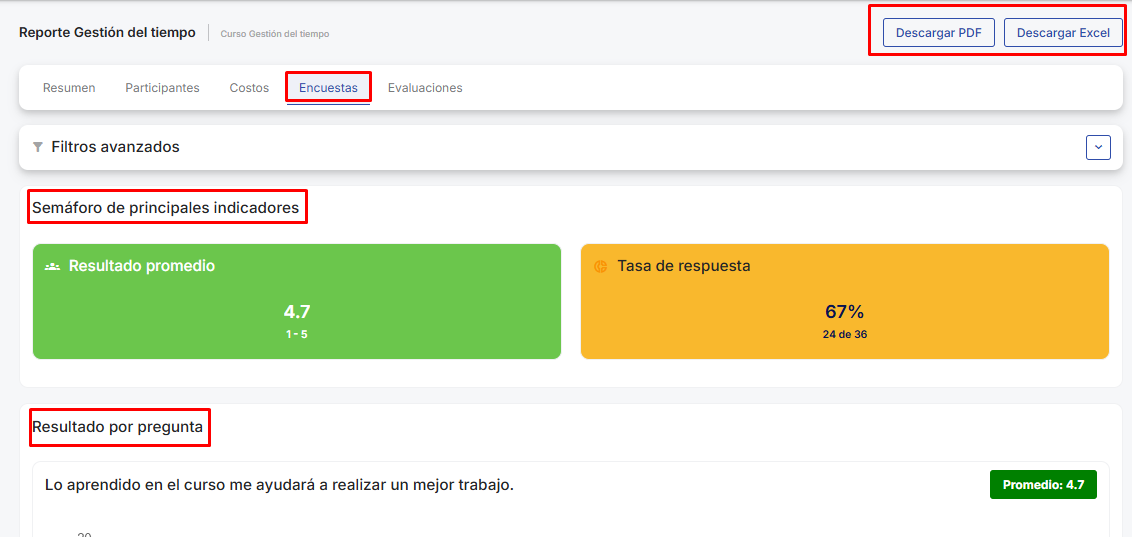1132x537 pixels.
Task: Click the Tasa de respuesta pie icon
Action: [601, 267]
